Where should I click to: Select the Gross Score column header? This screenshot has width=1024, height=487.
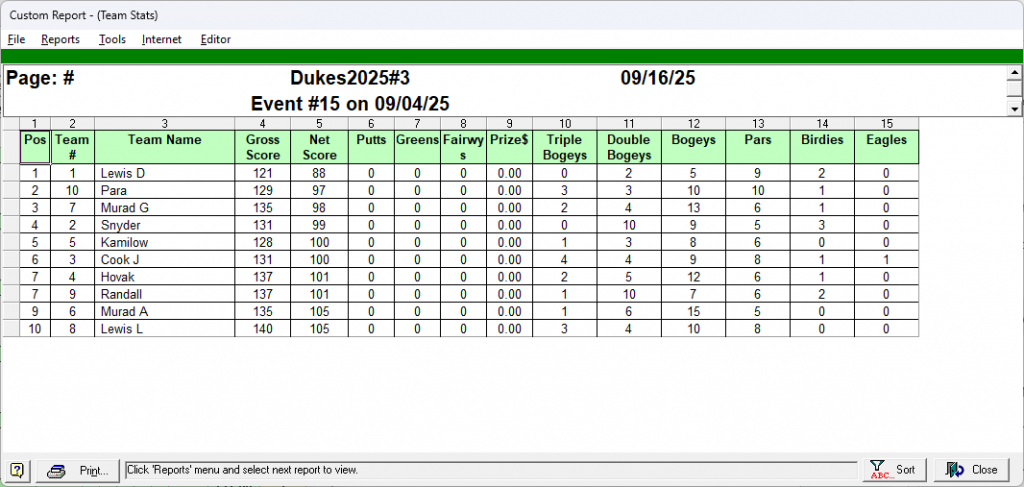pyautogui.click(x=263, y=147)
